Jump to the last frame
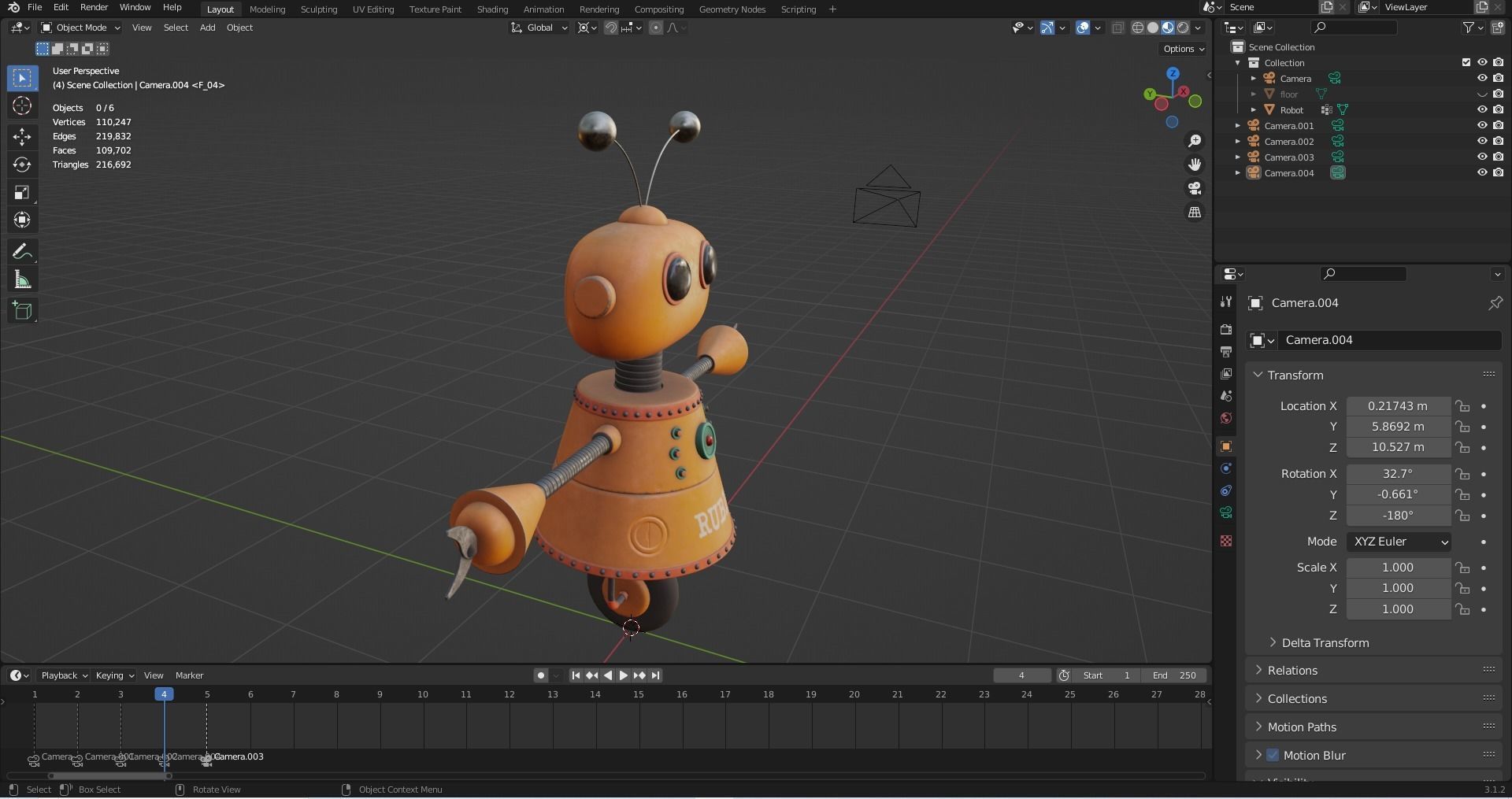This screenshot has width=1512, height=799. click(655, 675)
